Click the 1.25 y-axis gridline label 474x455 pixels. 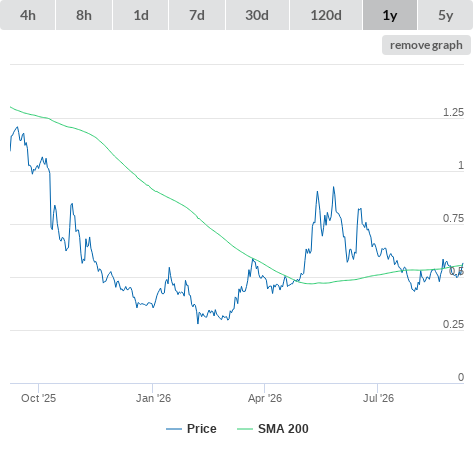pyautogui.click(x=453, y=113)
